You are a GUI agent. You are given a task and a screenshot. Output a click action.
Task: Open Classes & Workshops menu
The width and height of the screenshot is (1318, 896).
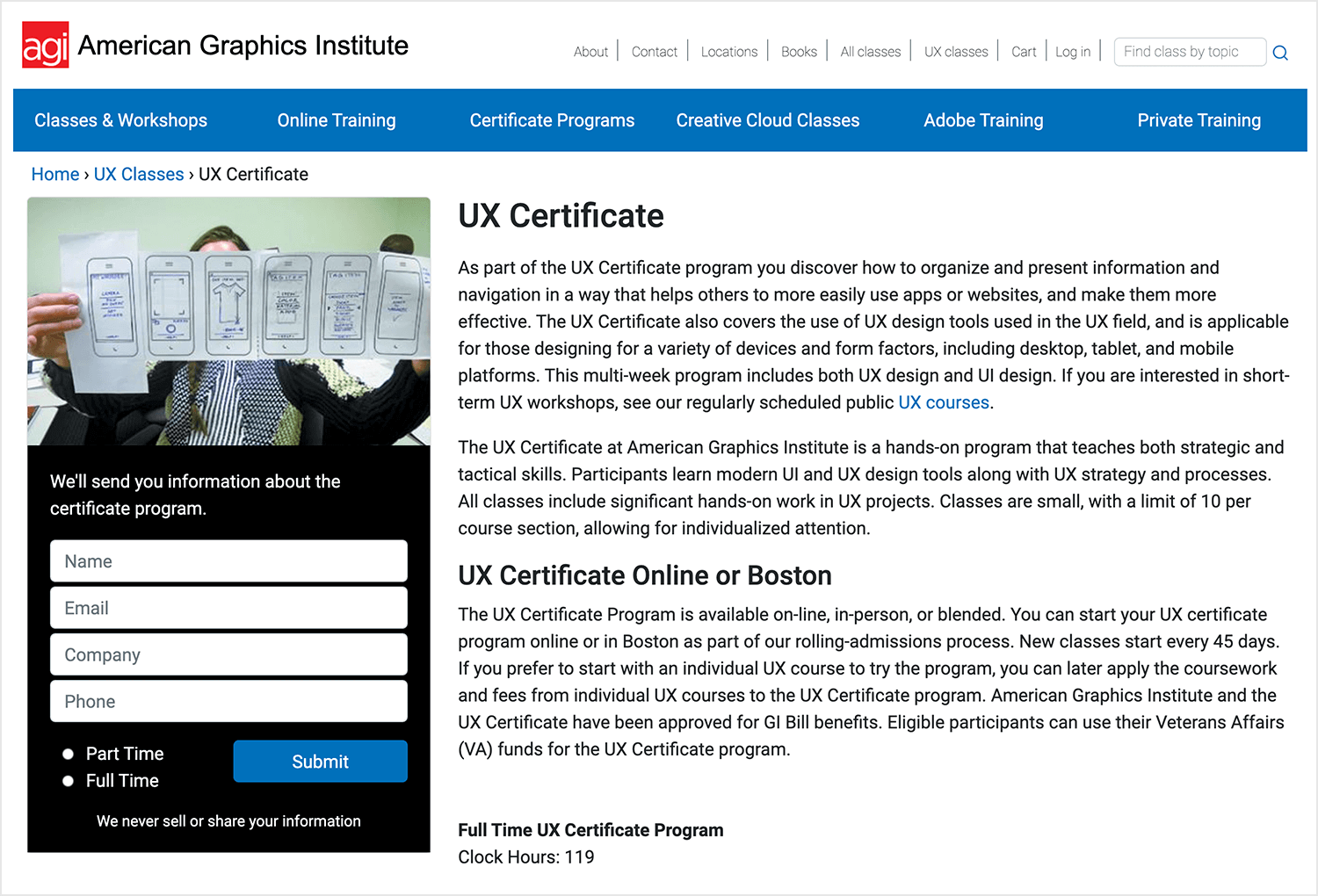point(120,120)
